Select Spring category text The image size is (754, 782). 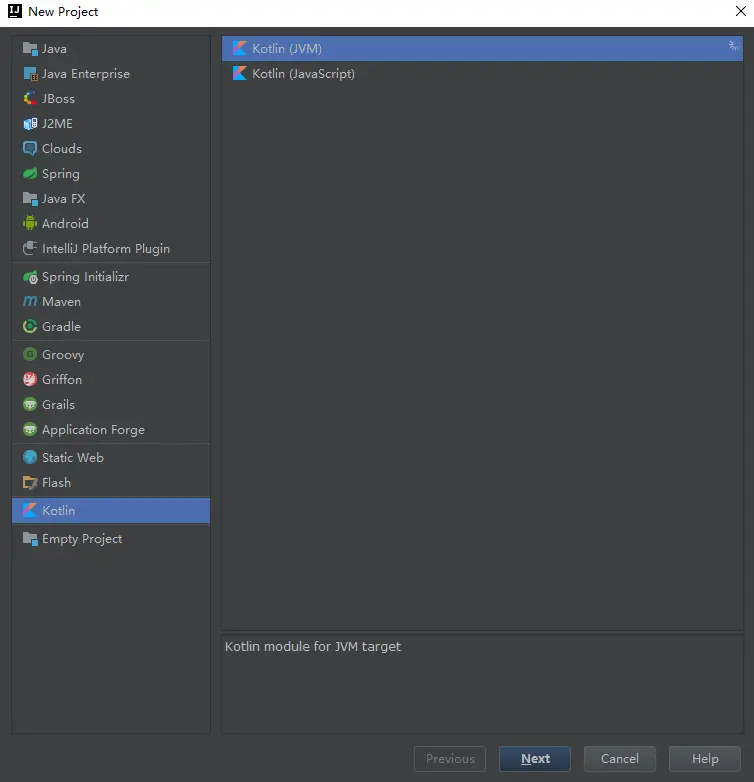tap(61, 174)
